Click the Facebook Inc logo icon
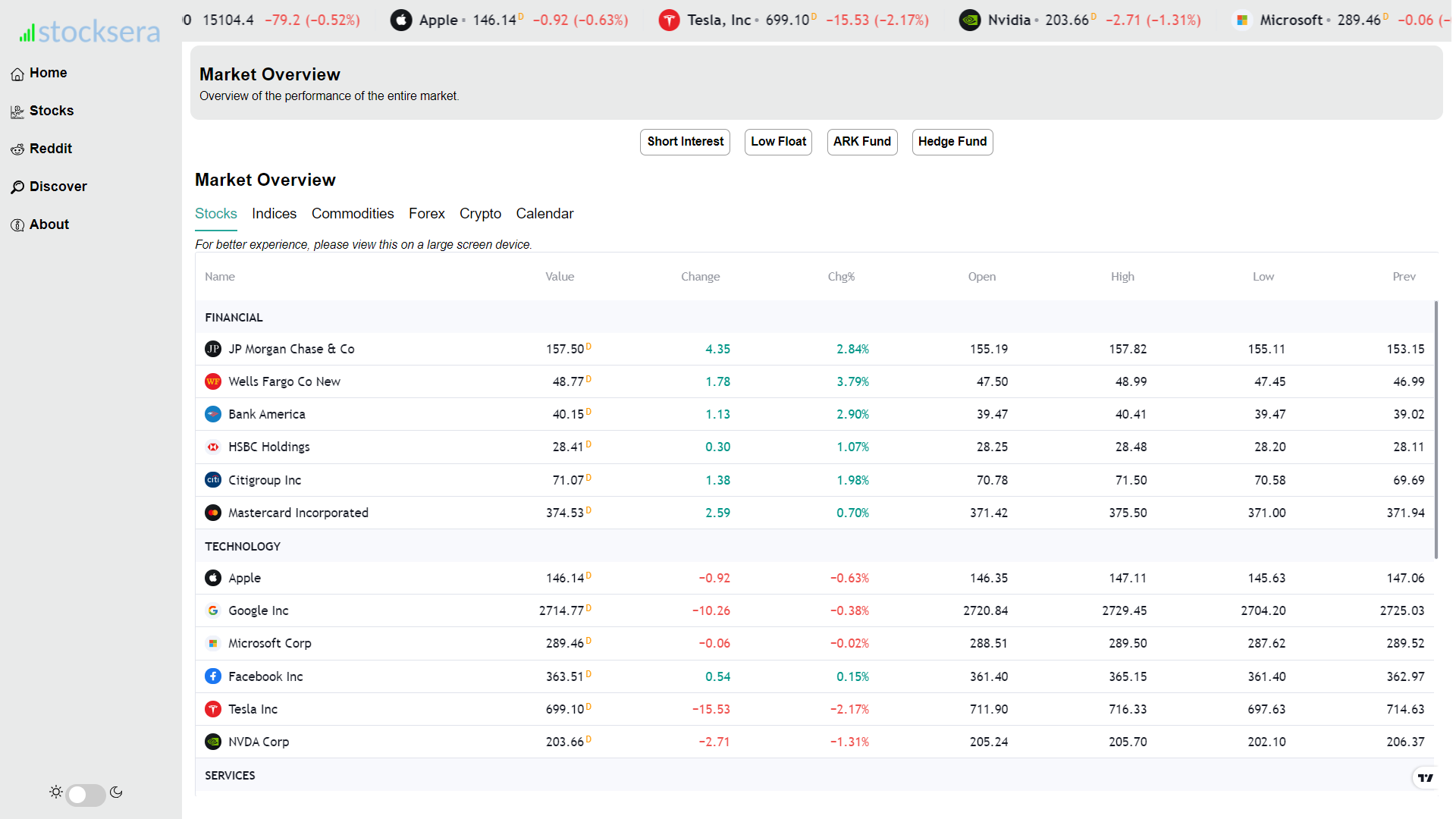Screen dimensions: 1456x819 (x=213, y=676)
